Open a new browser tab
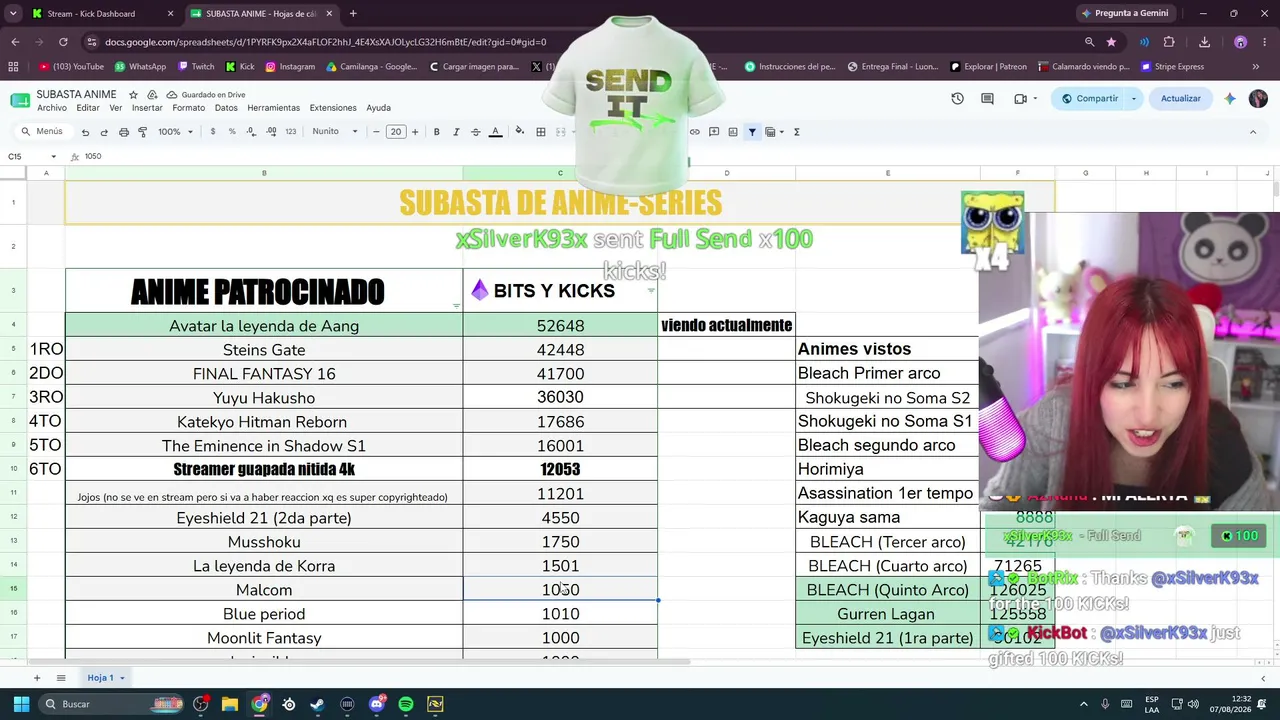 tap(353, 14)
